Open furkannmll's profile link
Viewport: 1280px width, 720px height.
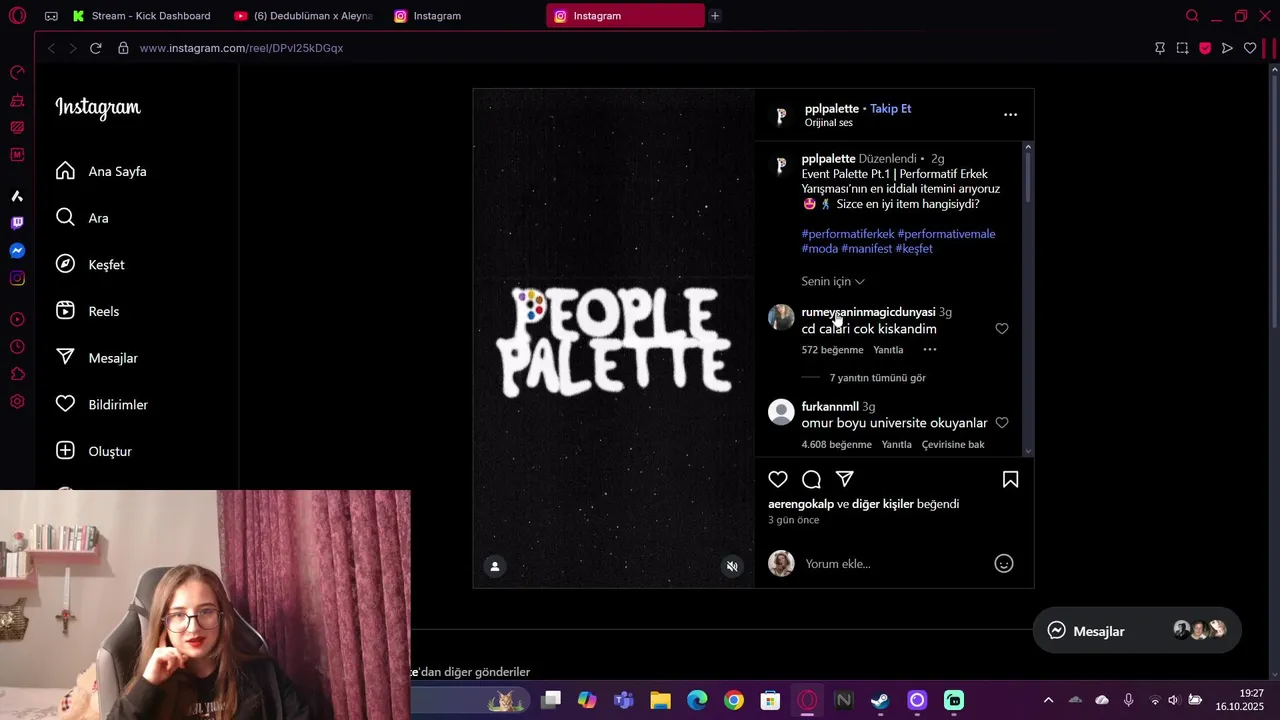pyautogui.click(x=830, y=407)
